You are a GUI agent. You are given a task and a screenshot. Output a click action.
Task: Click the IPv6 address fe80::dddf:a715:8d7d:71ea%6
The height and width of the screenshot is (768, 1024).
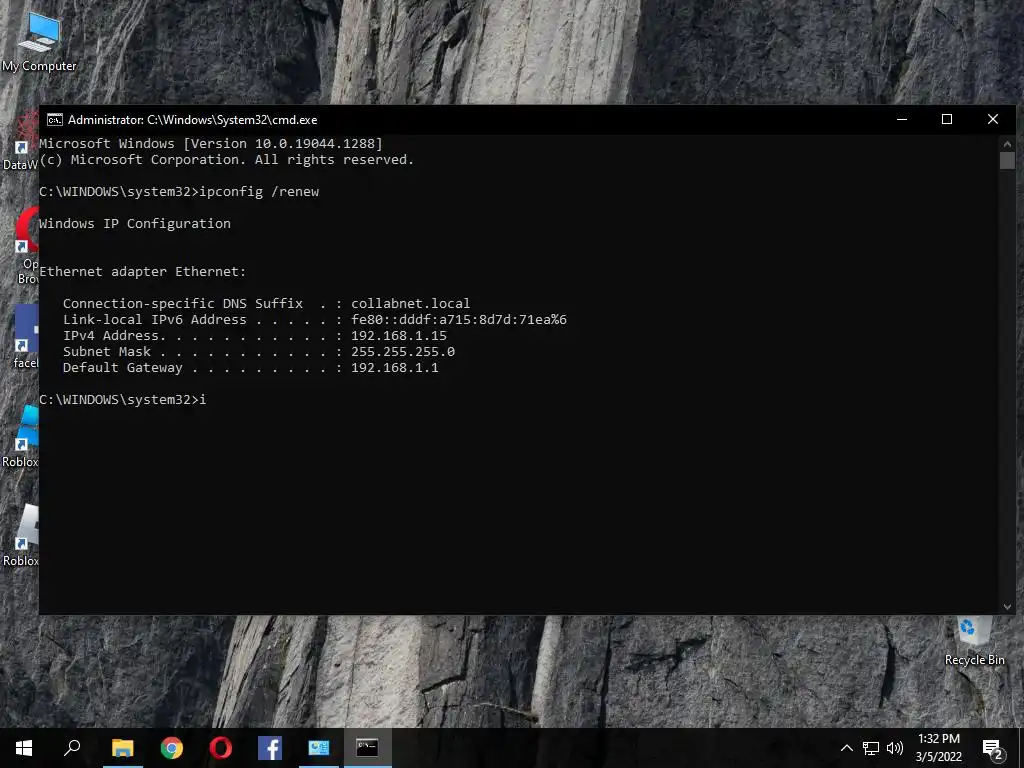point(458,319)
